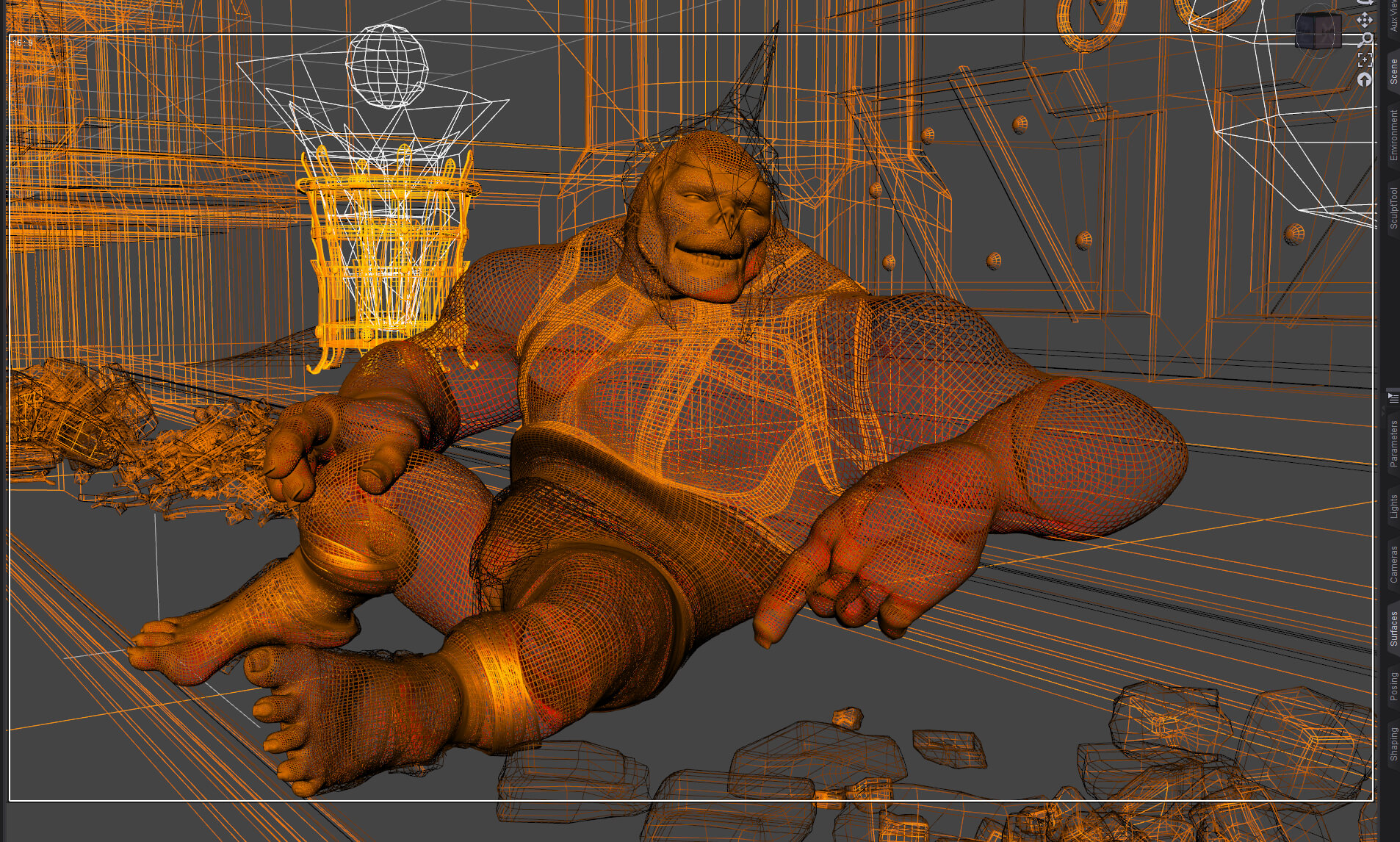Open the Lights tab
This screenshot has width=1400, height=842.
point(1393,507)
